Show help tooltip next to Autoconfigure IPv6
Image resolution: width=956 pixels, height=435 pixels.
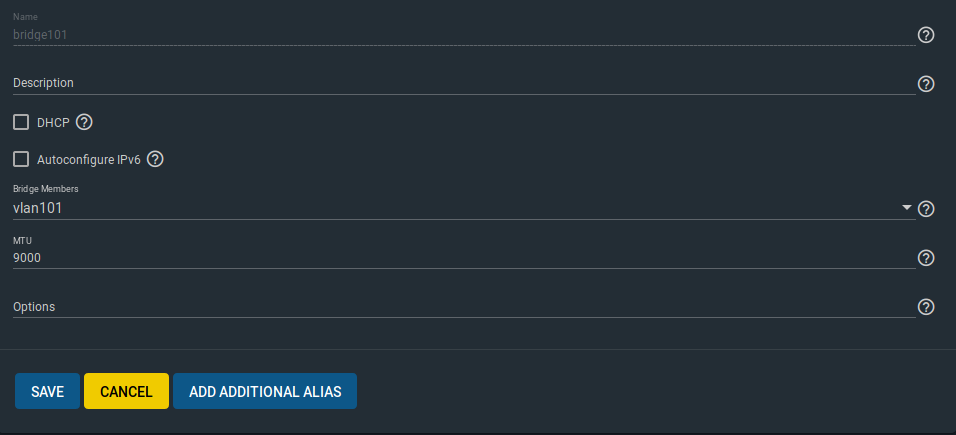(155, 160)
